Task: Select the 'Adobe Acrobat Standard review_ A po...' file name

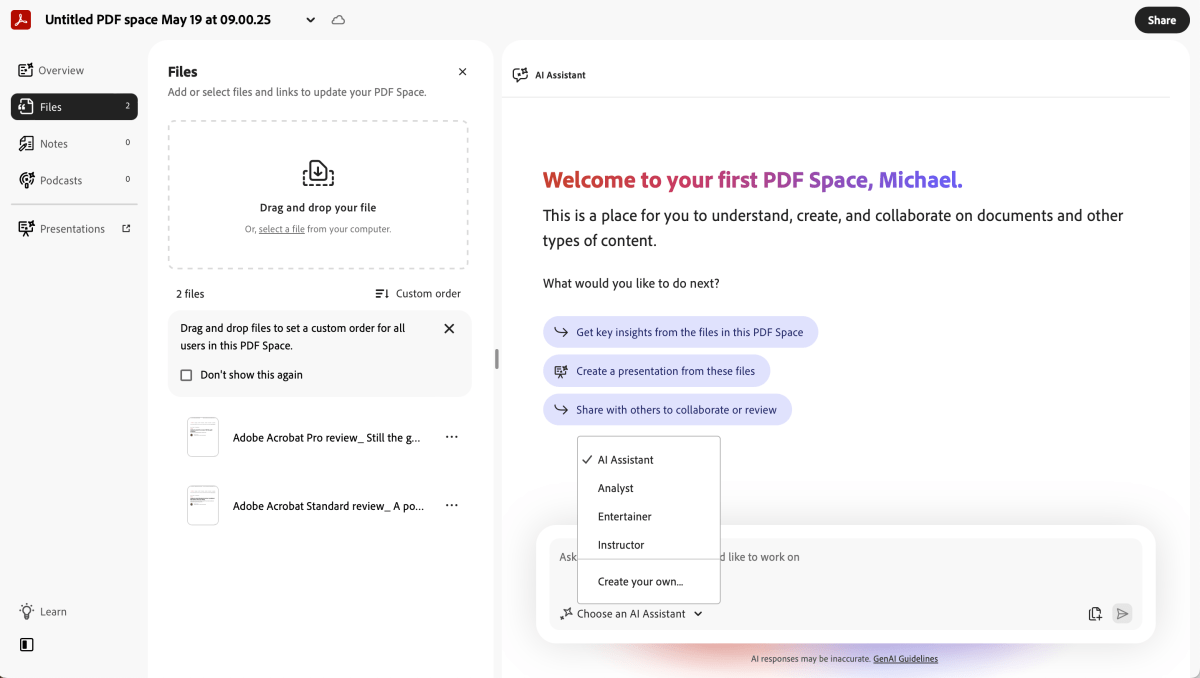Action: click(329, 506)
